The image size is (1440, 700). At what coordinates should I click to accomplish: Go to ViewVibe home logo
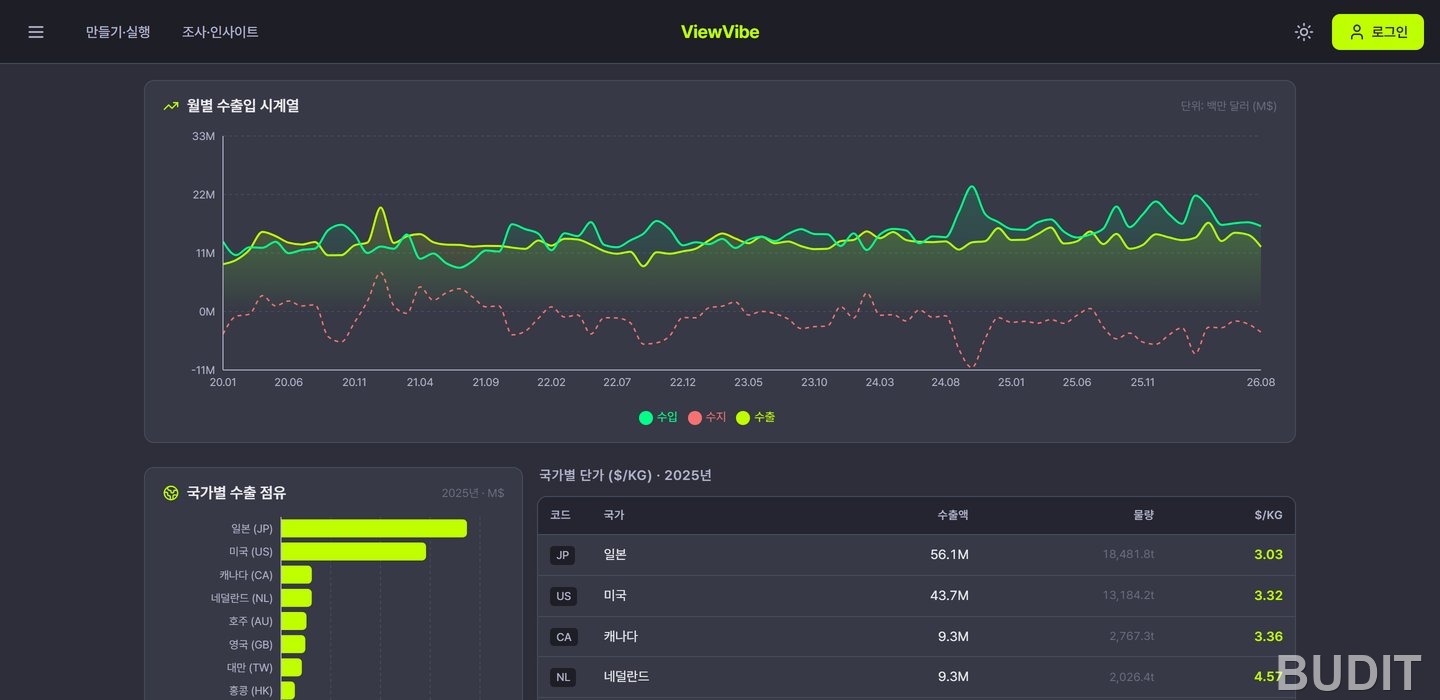(720, 32)
